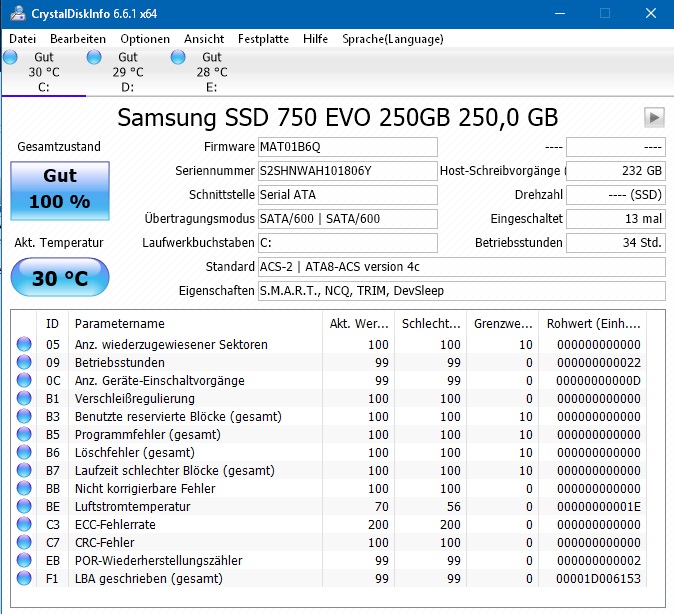The image size is (674, 614).
Task: Click the Drehzahl value ---- (SSD)
Action: pos(616,195)
